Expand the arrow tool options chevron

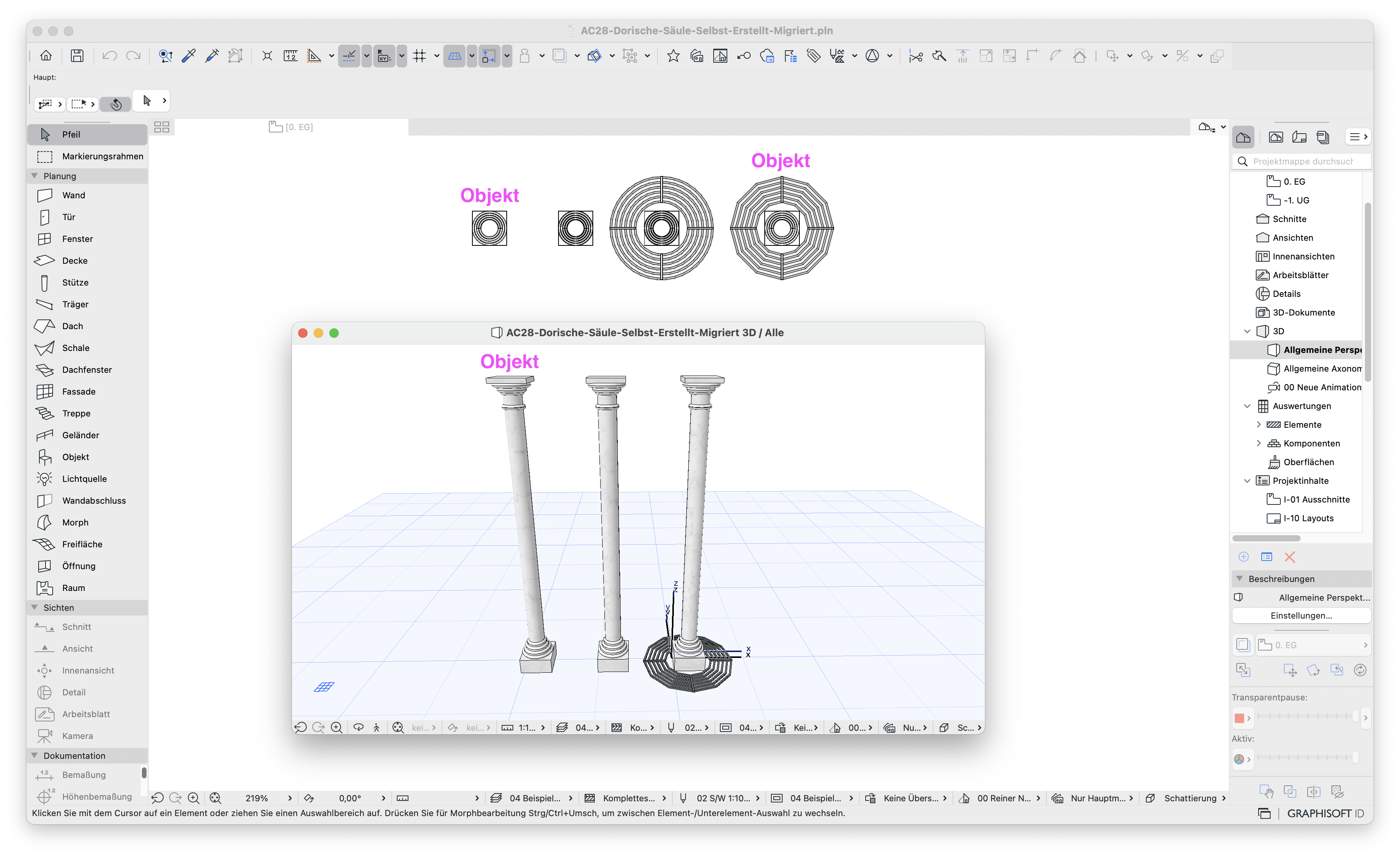pos(164,101)
